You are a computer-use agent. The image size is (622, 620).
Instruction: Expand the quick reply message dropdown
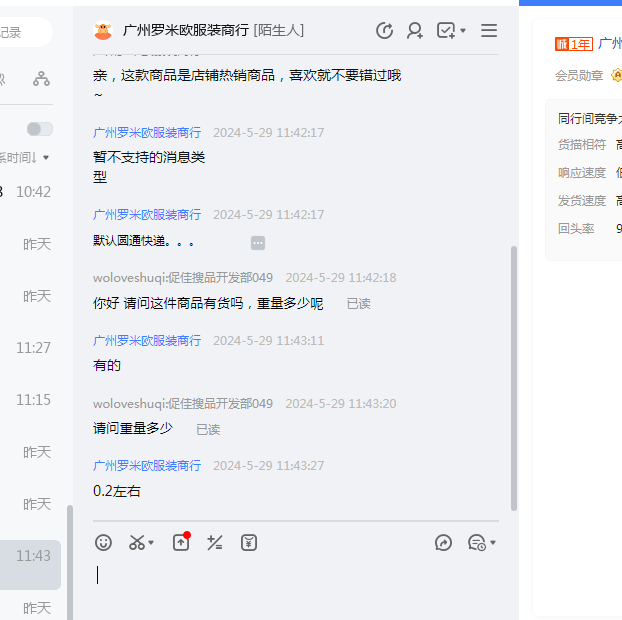pyautogui.click(x=492, y=544)
